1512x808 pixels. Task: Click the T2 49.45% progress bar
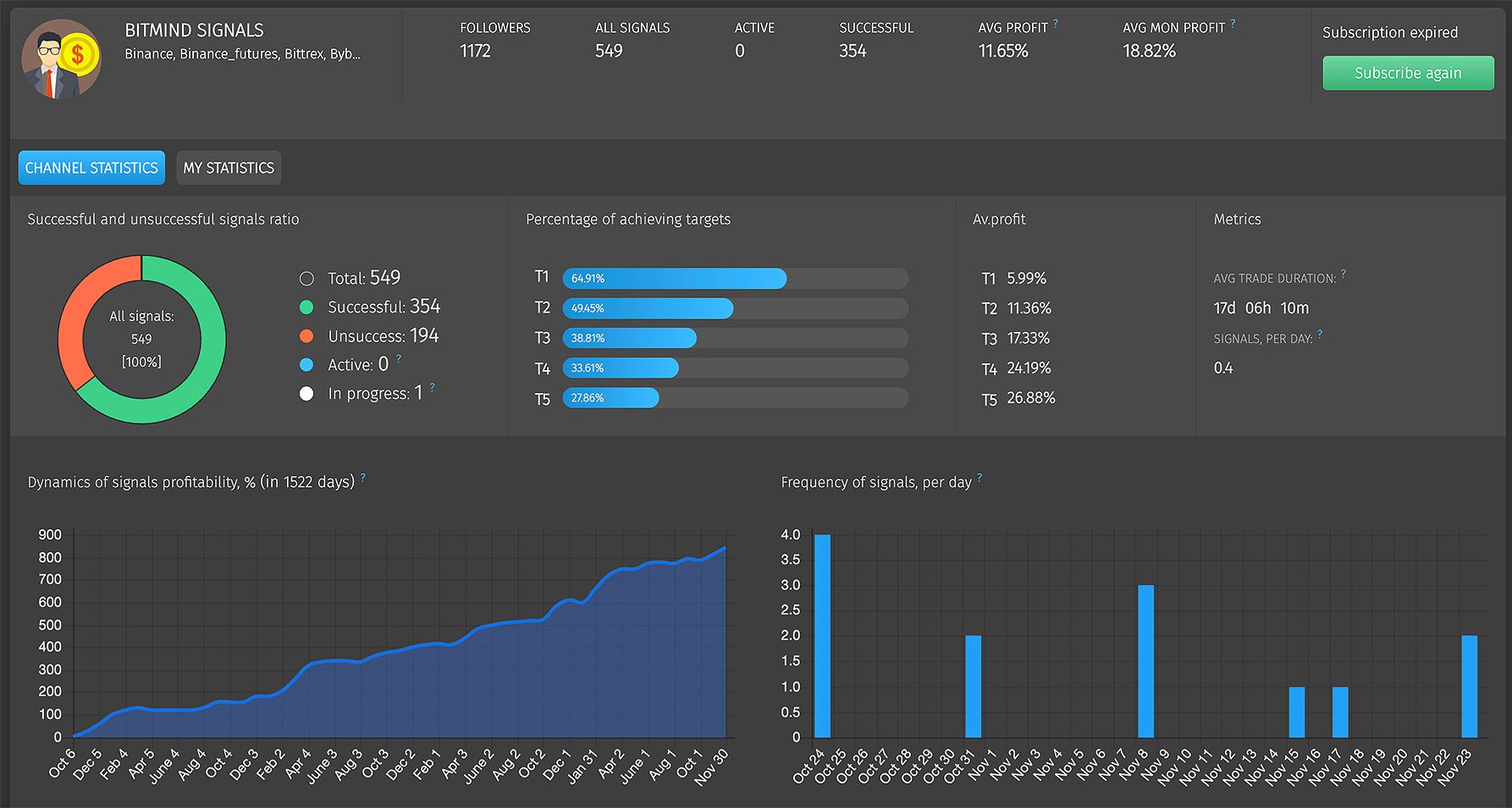click(735, 308)
